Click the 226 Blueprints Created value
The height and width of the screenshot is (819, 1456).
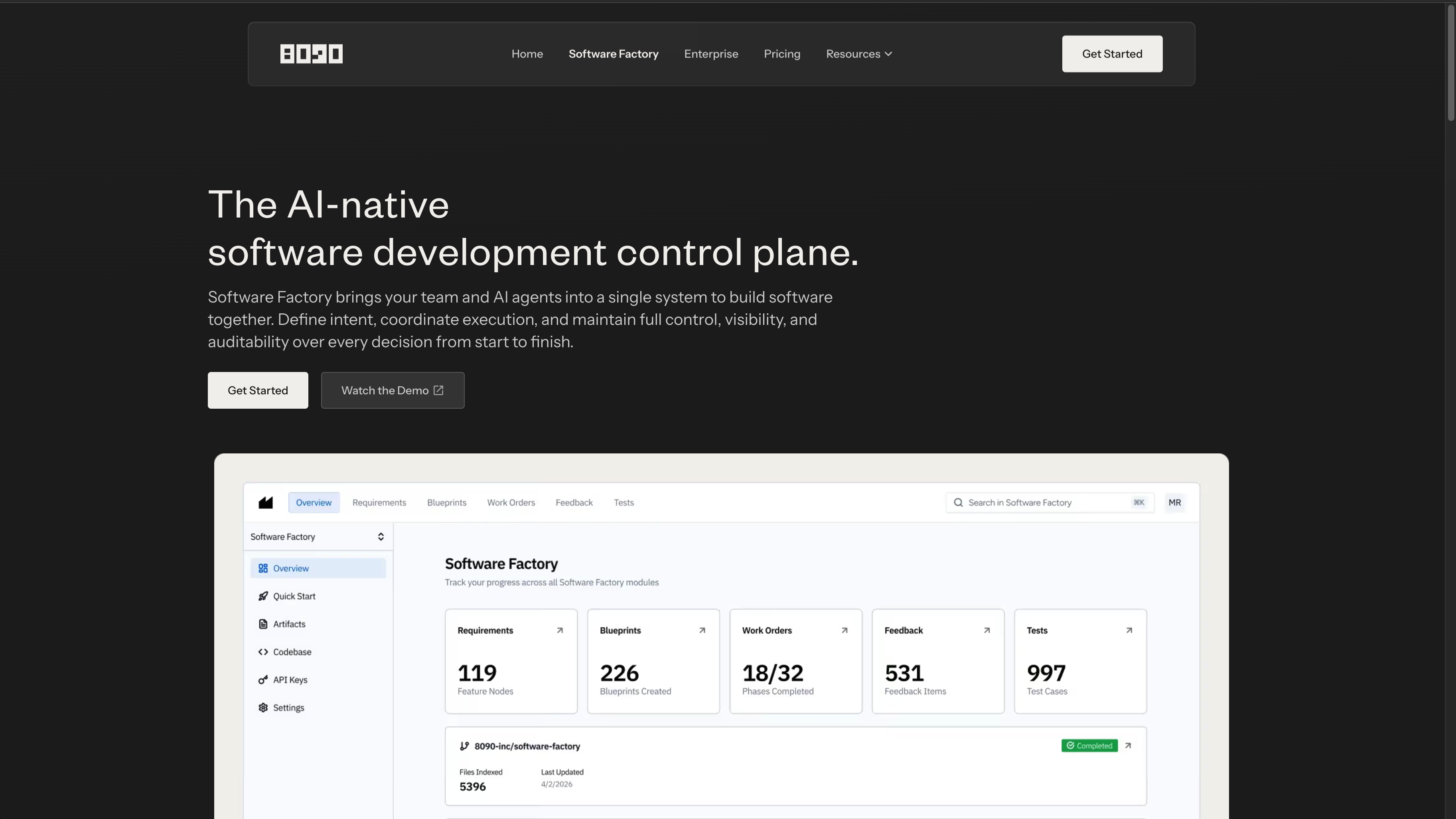[619, 673]
